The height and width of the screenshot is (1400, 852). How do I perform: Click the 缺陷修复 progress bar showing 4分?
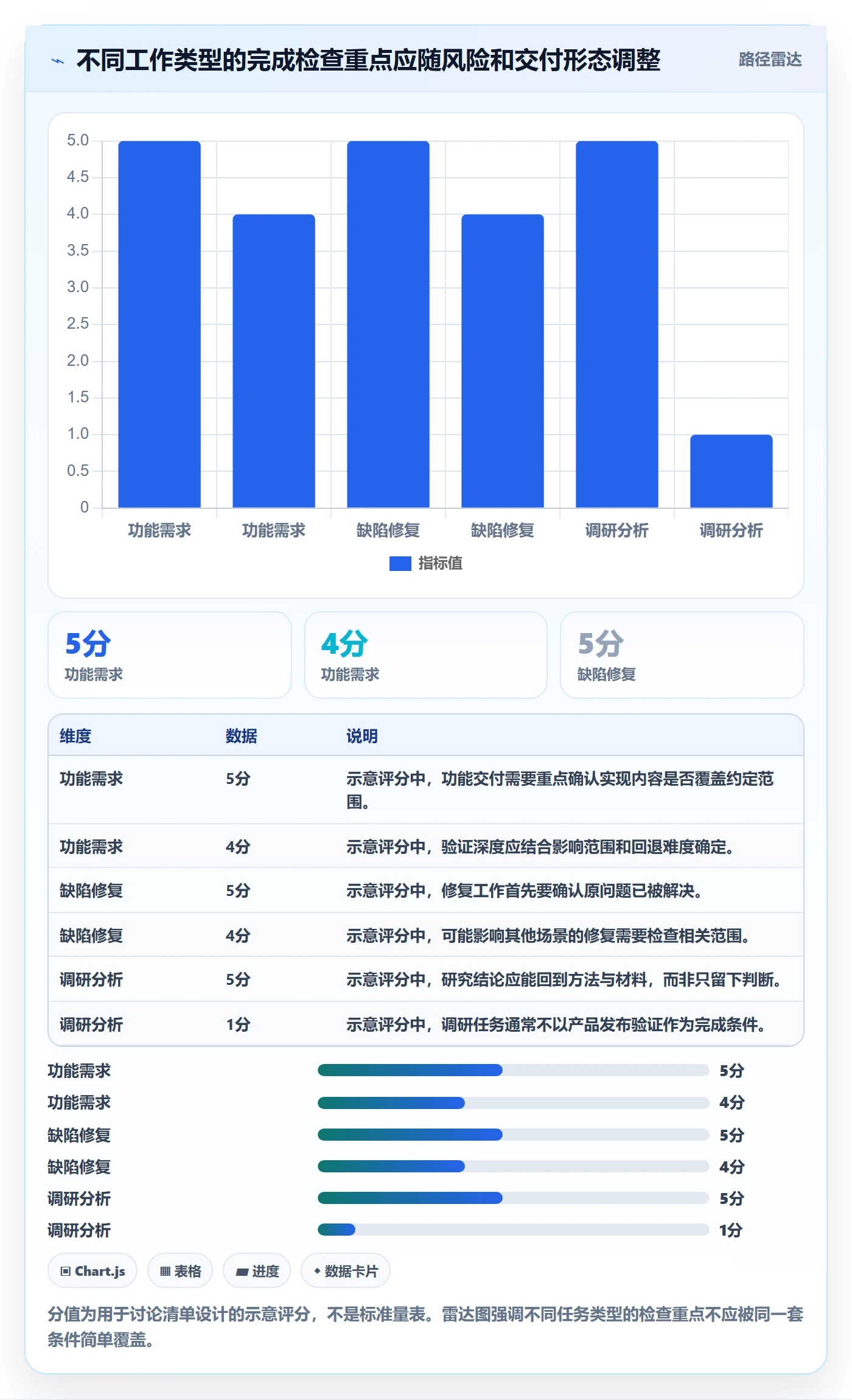point(514,1166)
